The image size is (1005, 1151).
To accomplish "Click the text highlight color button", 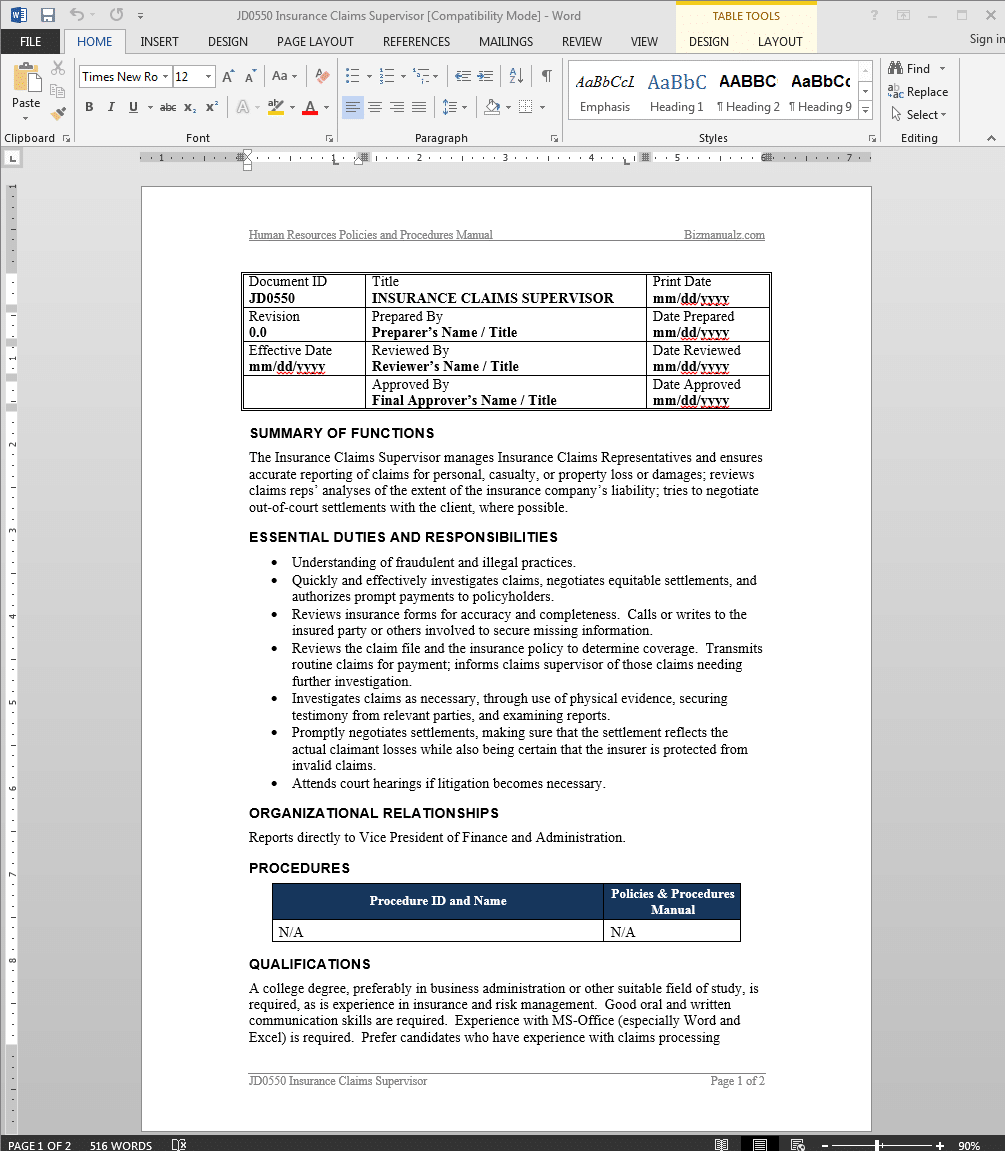I will (275, 107).
